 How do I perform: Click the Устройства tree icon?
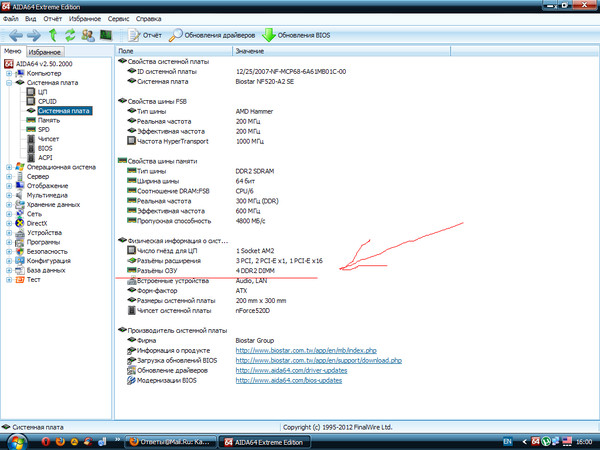(20, 233)
